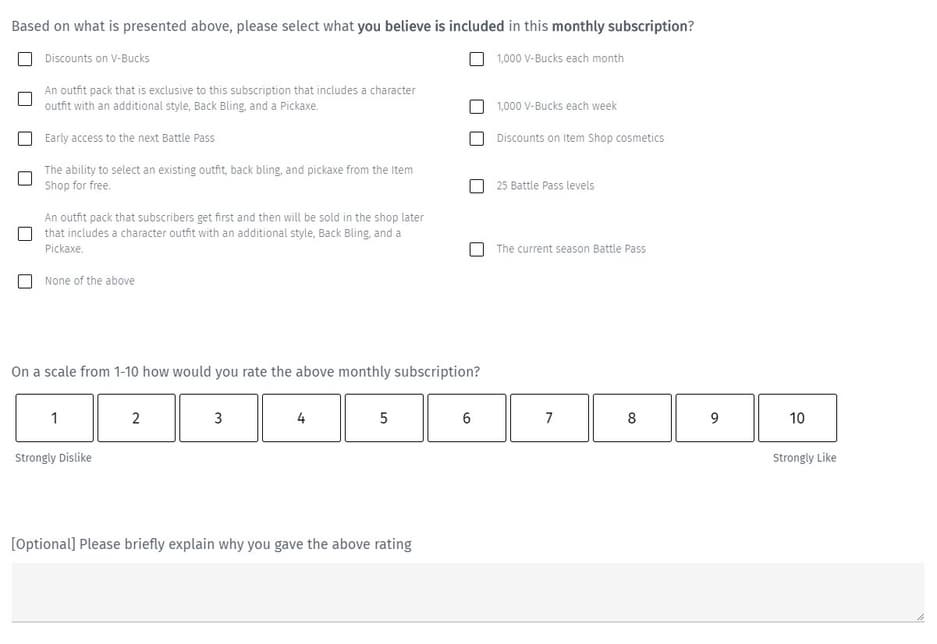The height and width of the screenshot is (644, 937).
Task: Grab the text area resize handle
Action: pos(918,616)
